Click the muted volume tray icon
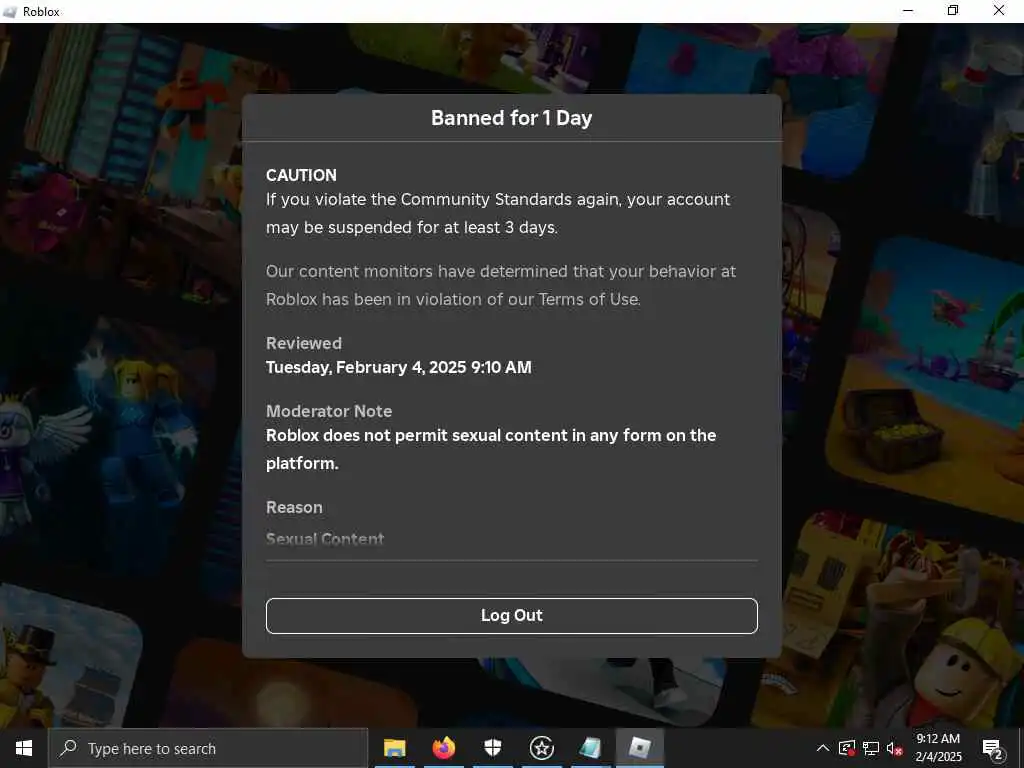The image size is (1024, 768). [895, 748]
